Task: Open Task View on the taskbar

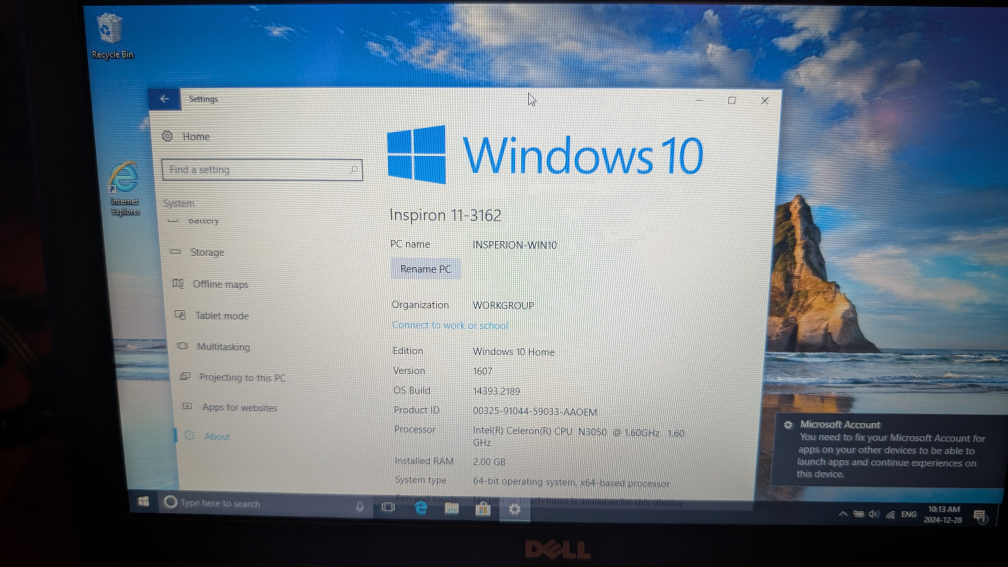Action: click(x=388, y=508)
